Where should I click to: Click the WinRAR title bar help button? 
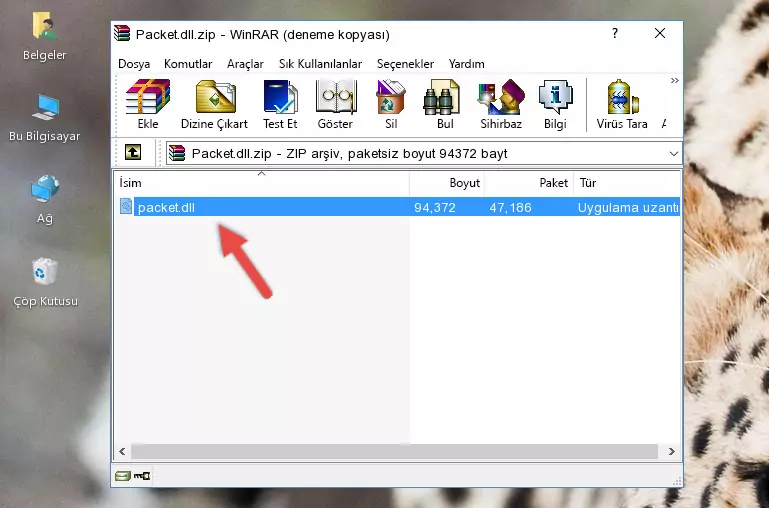(x=615, y=33)
